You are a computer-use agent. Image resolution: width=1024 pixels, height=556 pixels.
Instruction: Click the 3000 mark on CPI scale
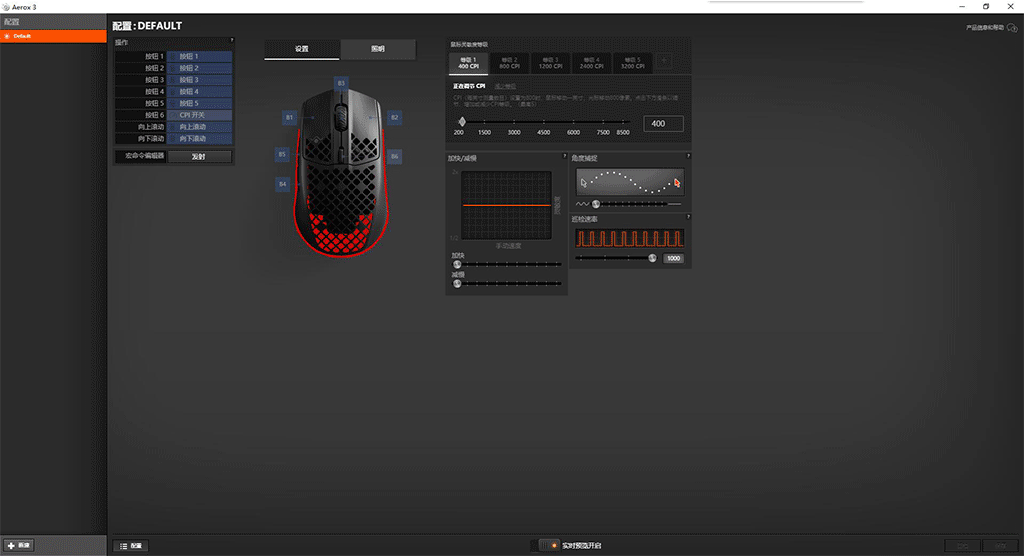[514, 132]
